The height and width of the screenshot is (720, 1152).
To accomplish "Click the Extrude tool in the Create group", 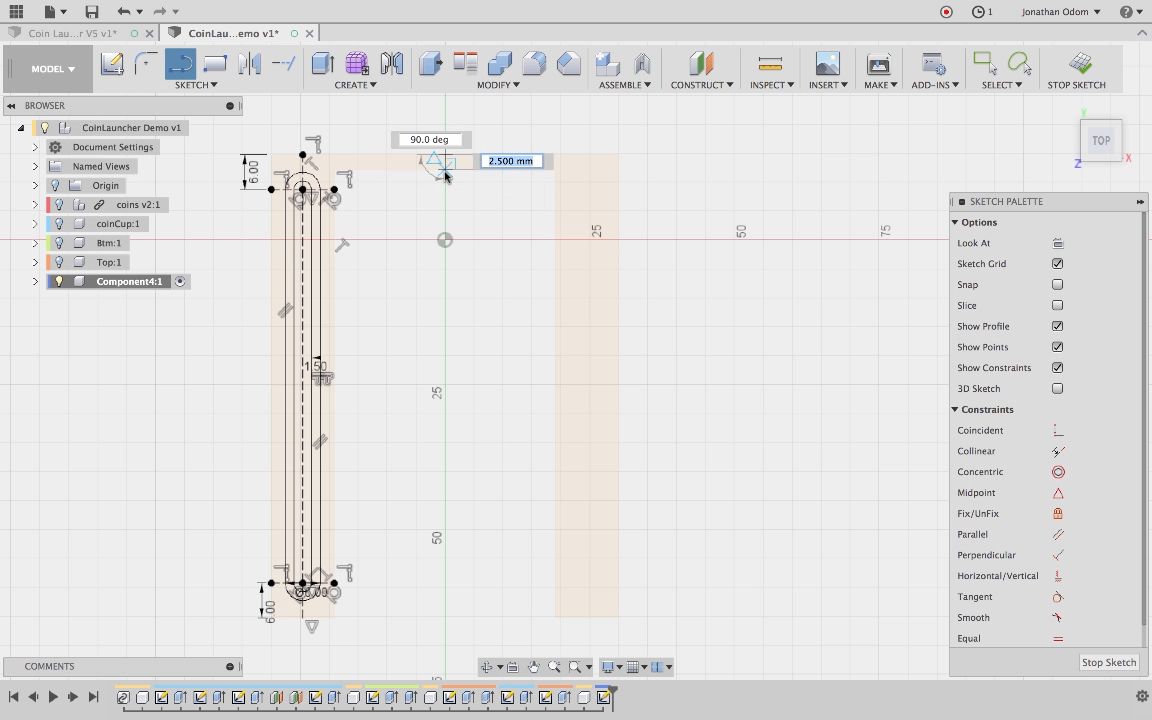I will coord(322,64).
